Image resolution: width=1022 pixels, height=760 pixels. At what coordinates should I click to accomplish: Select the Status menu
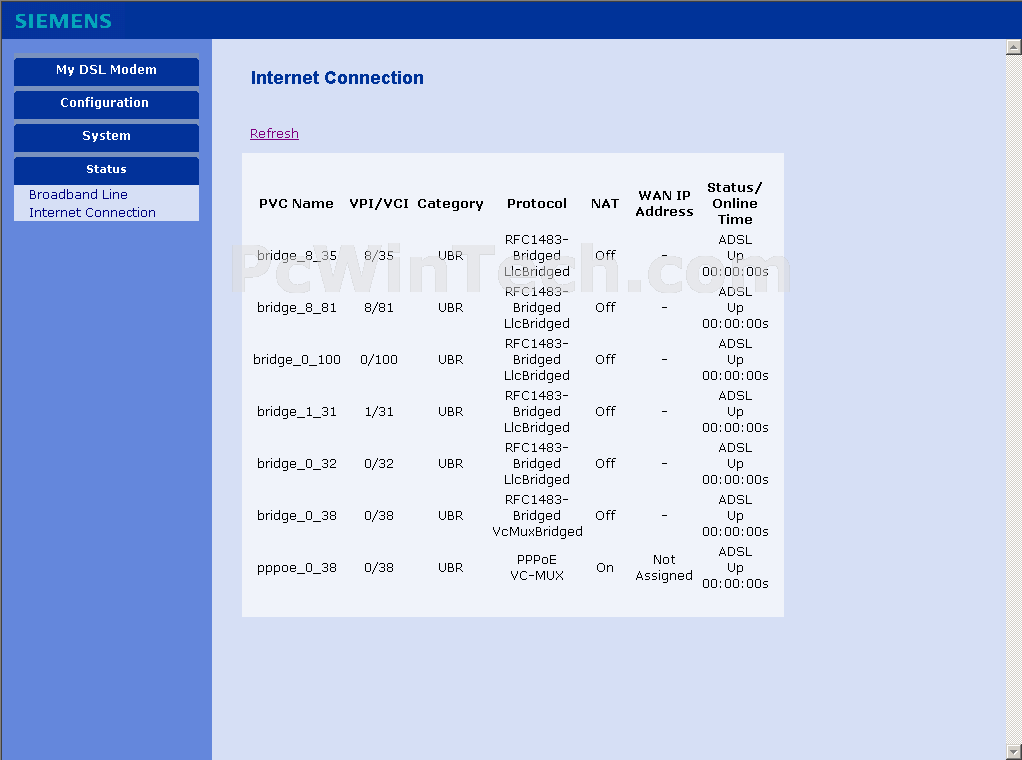pos(106,169)
